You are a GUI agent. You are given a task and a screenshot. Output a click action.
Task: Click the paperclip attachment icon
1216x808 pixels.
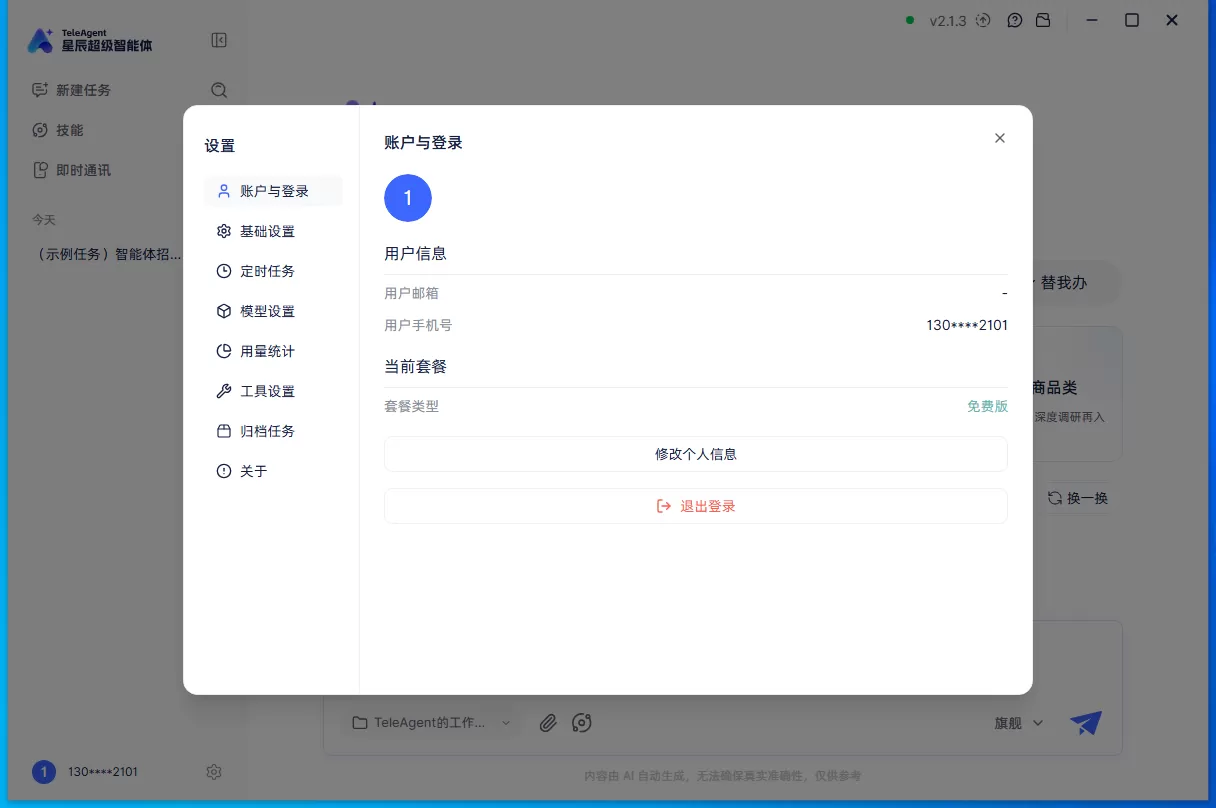(x=547, y=722)
